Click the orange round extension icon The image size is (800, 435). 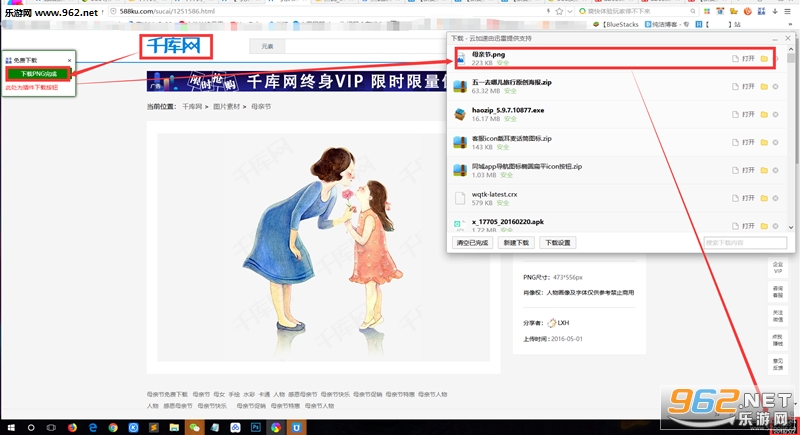point(747,11)
